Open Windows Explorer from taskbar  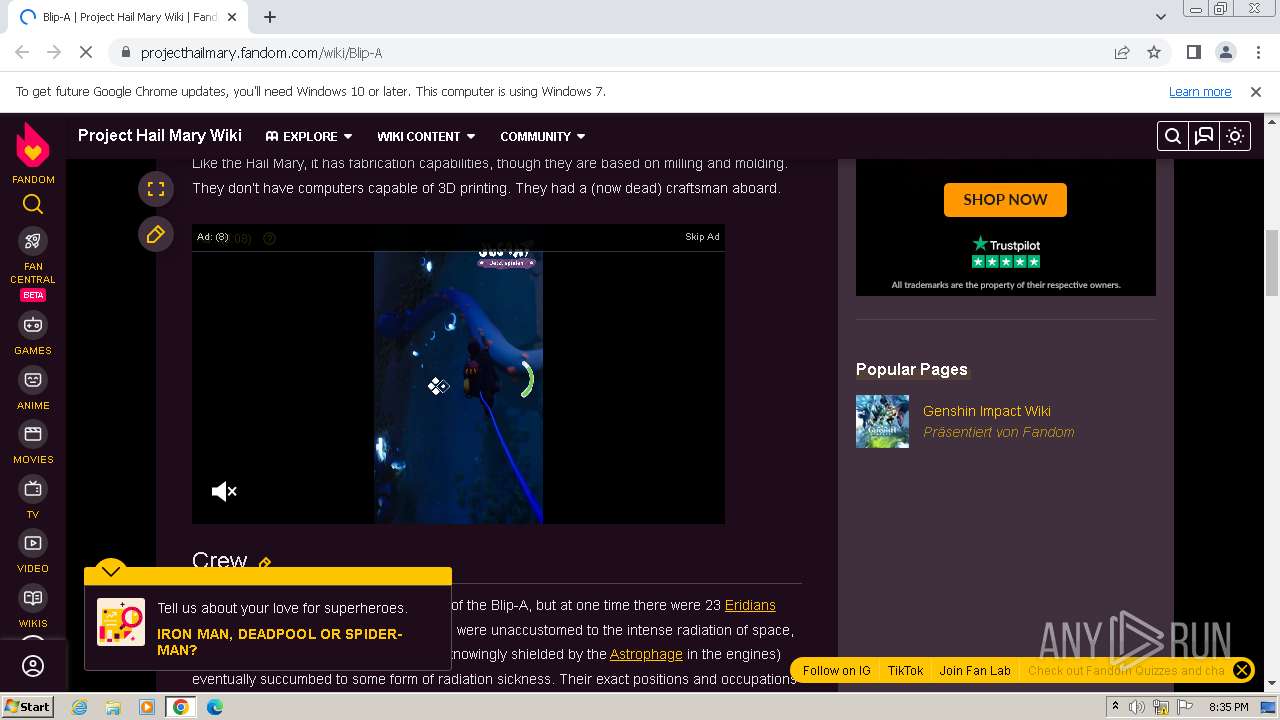(x=113, y=707)
